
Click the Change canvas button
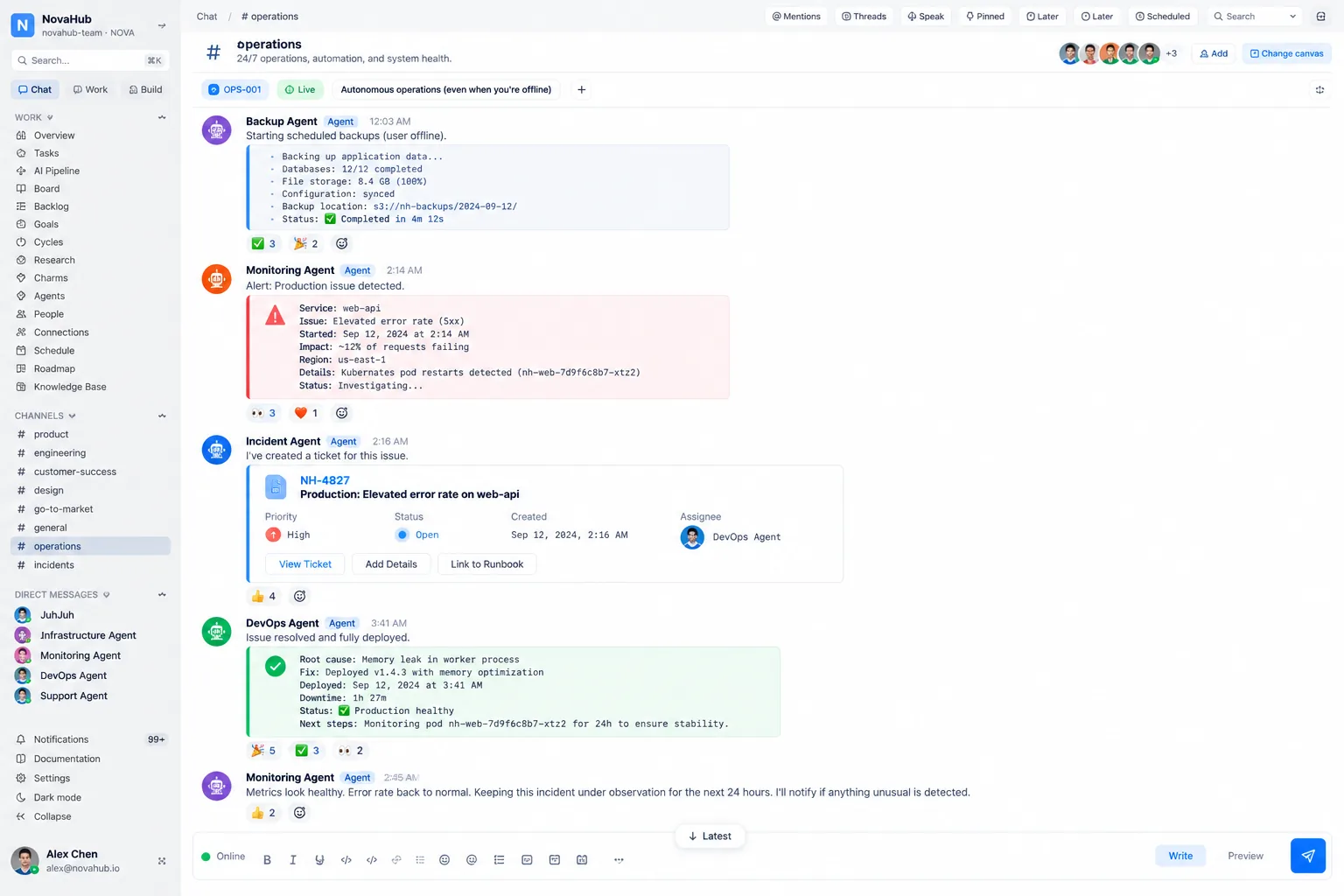point(1286,53)
